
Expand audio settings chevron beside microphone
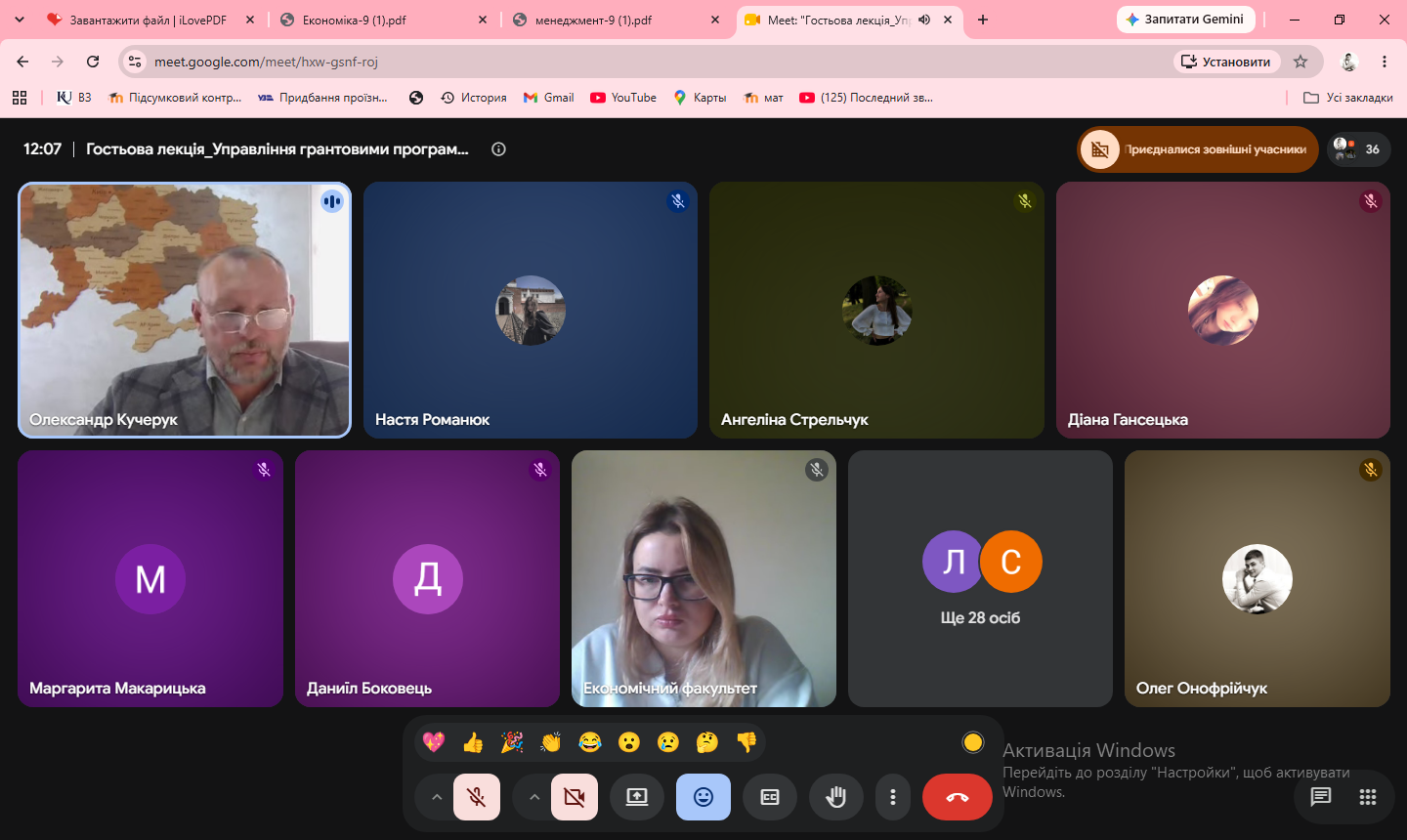click(x=437, y=797)
